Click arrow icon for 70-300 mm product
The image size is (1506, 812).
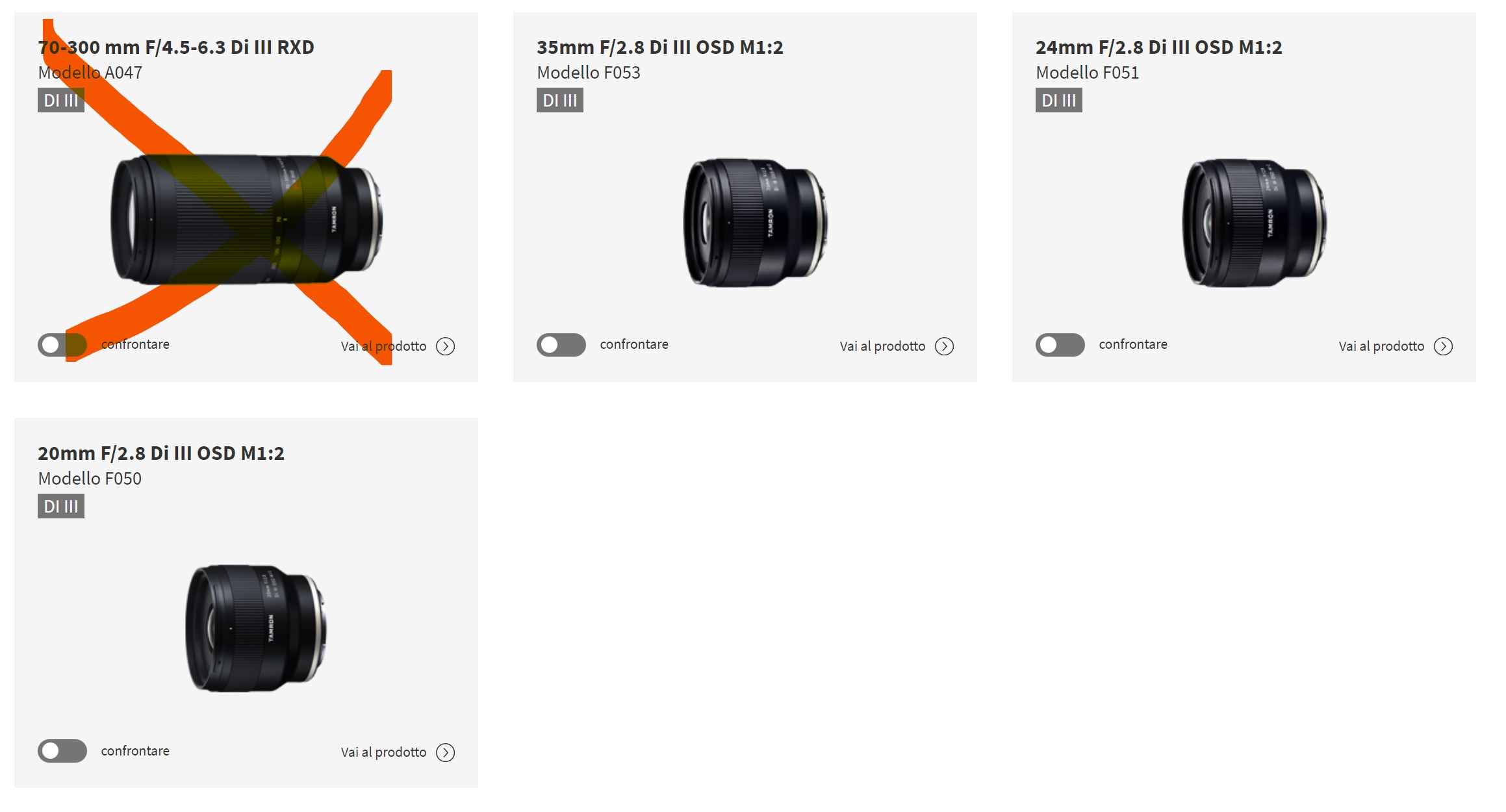[x=445, y=346]
